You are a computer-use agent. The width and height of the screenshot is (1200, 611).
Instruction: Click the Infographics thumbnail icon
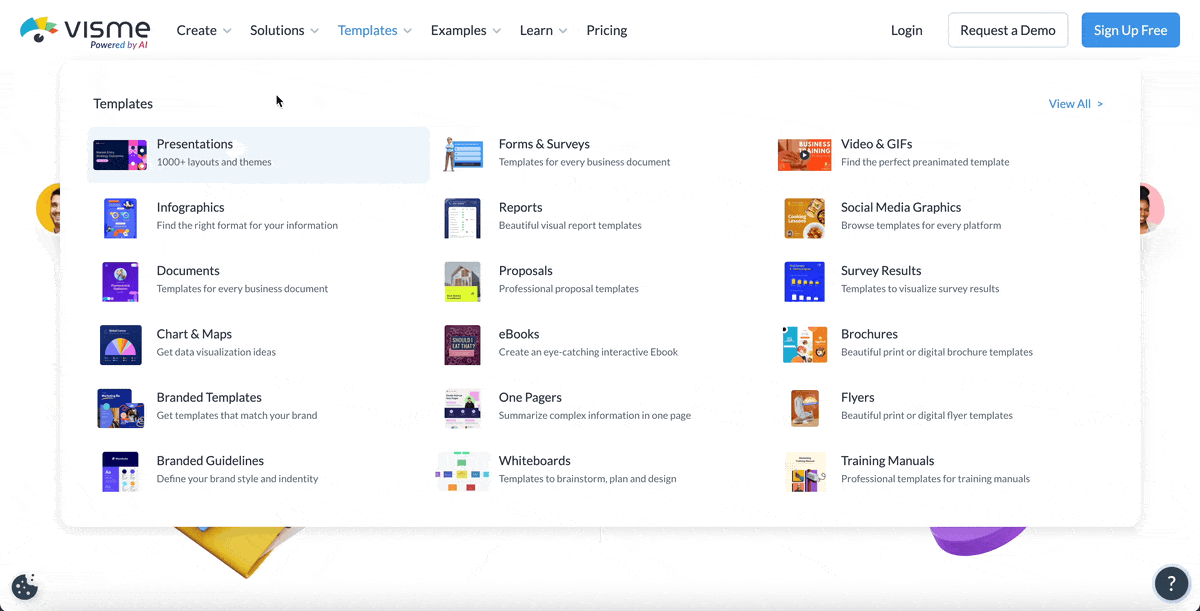120,218
